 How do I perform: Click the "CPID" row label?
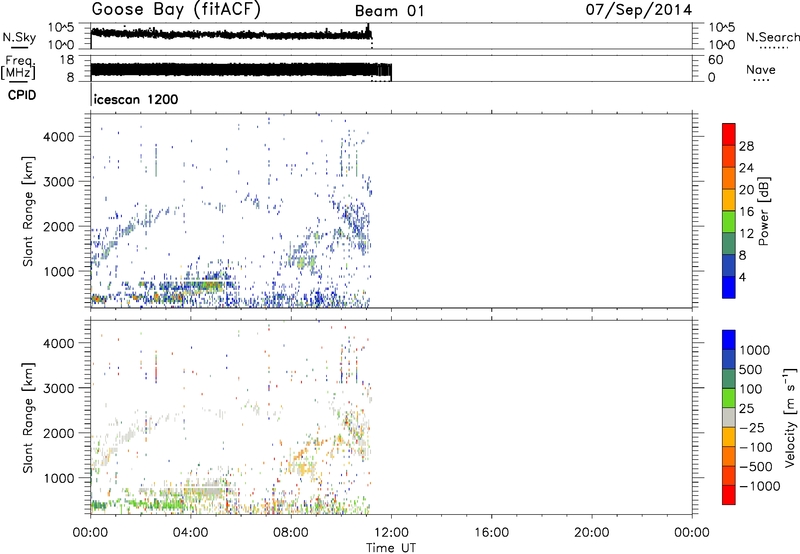[22, 95]
